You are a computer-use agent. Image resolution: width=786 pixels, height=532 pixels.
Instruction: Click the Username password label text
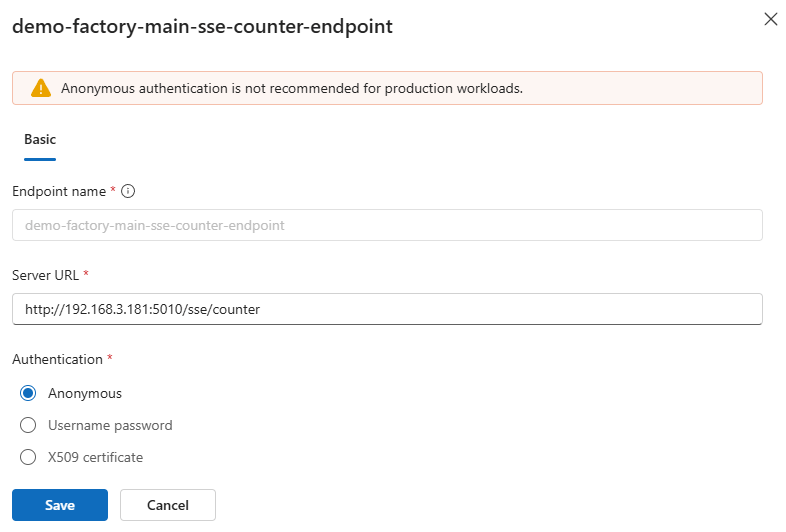tap(110, 425)
